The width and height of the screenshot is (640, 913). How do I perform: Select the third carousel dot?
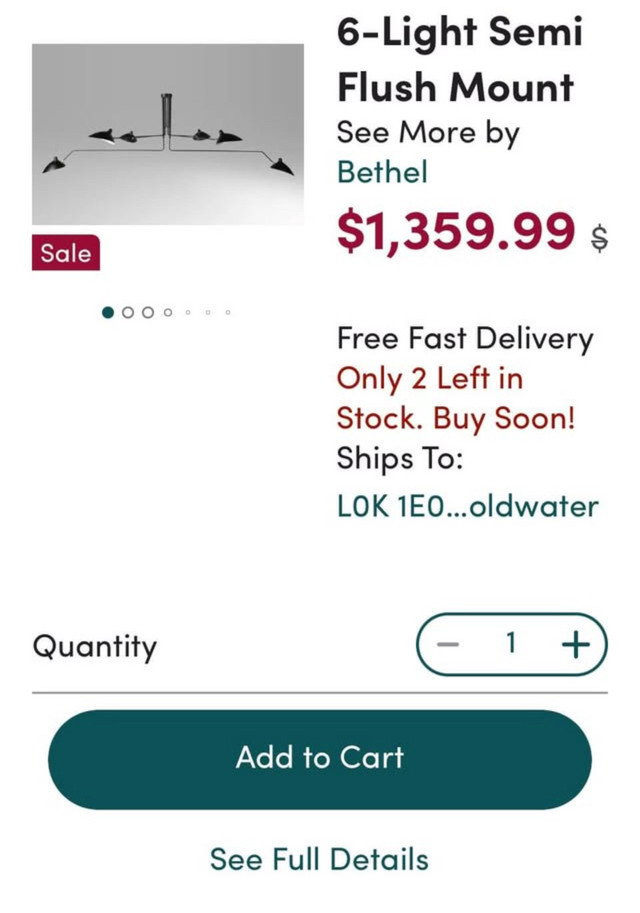pos(148,313)
